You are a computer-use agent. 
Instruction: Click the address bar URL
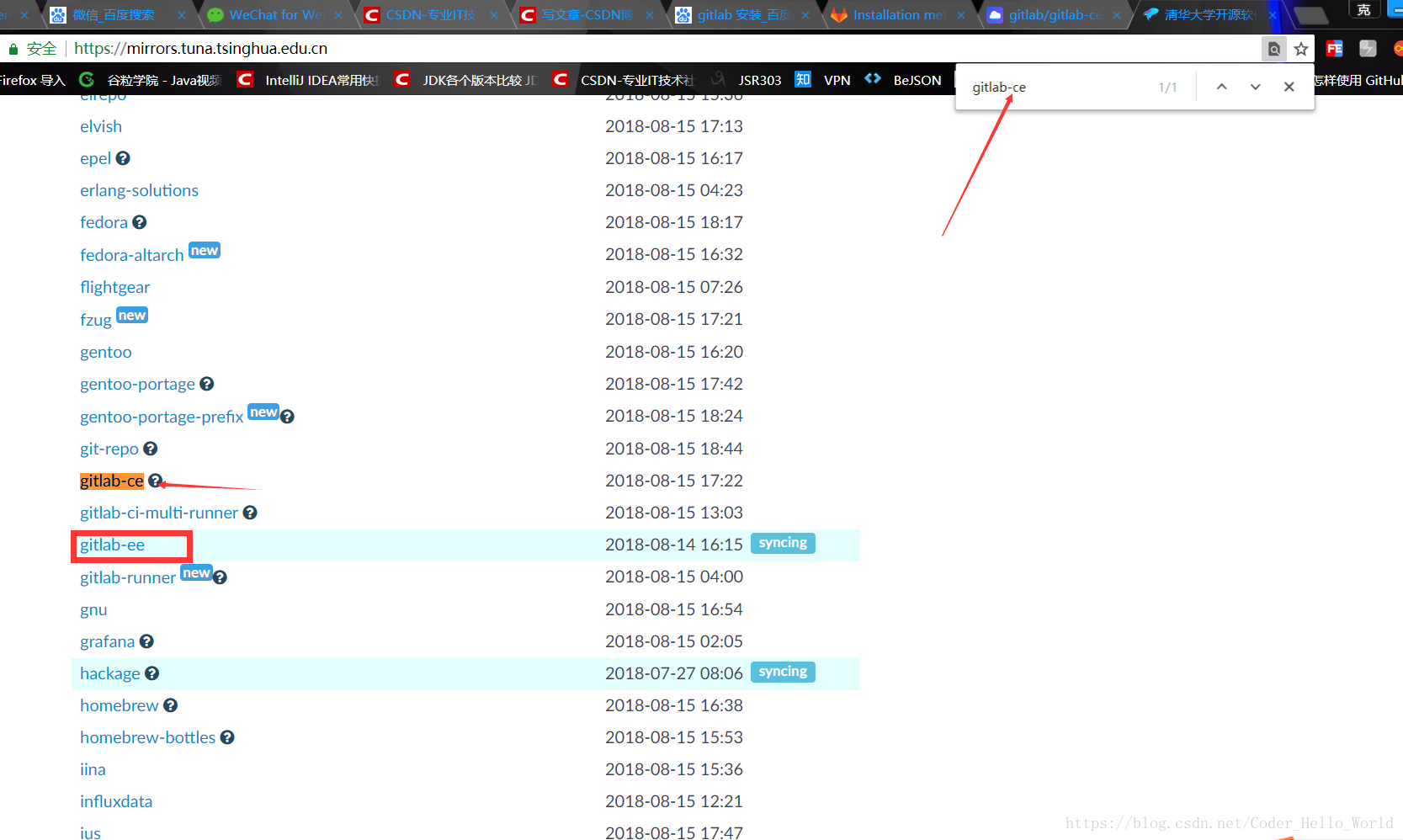click(201, 49)
